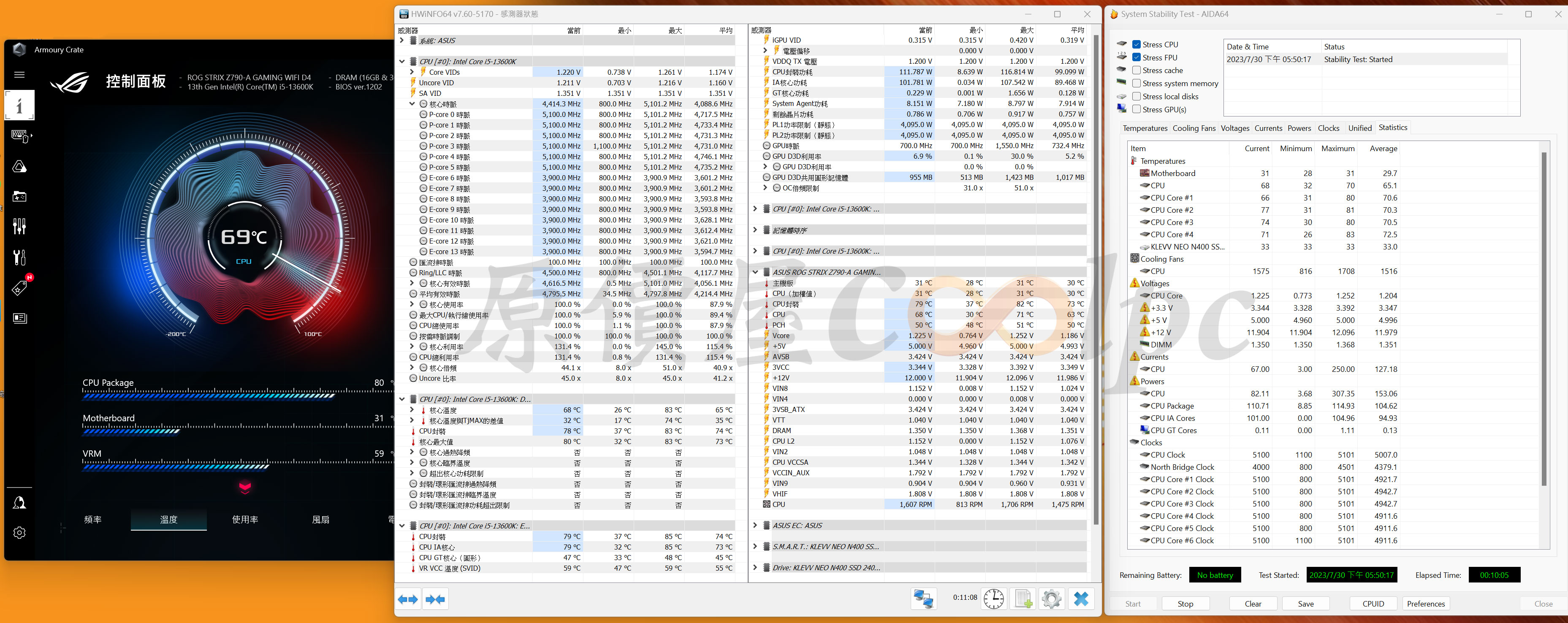
Task: Click the CPU Package temperature bar
Action: (x=238, y=395)
